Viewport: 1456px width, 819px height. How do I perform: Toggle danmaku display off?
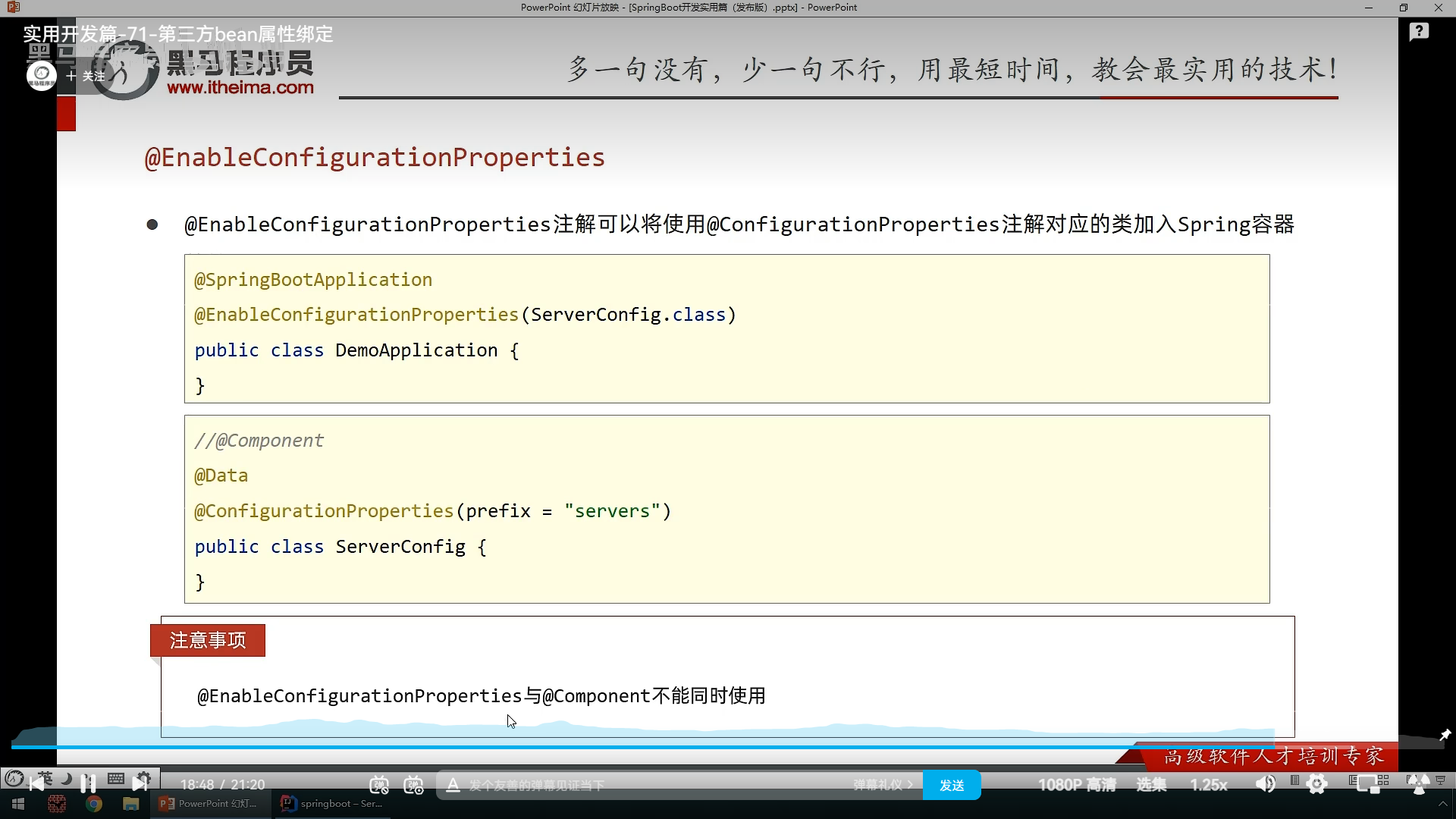click(x=379, y=785)
